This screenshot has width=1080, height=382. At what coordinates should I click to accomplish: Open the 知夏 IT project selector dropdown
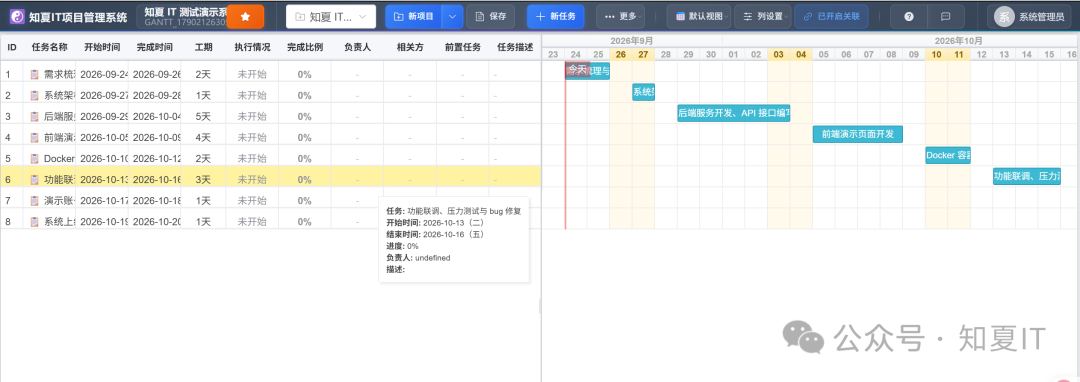[331, 17]
